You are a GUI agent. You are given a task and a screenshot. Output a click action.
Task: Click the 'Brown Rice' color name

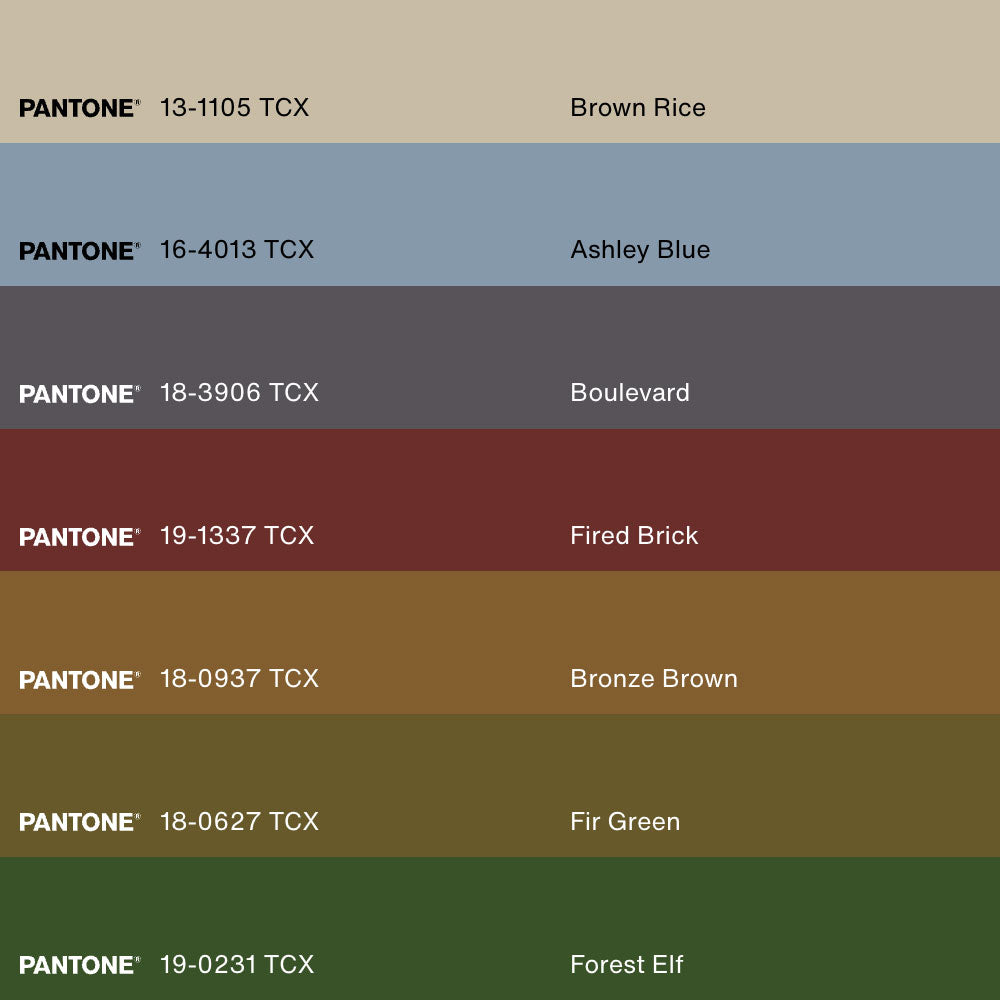coord(637,108)
